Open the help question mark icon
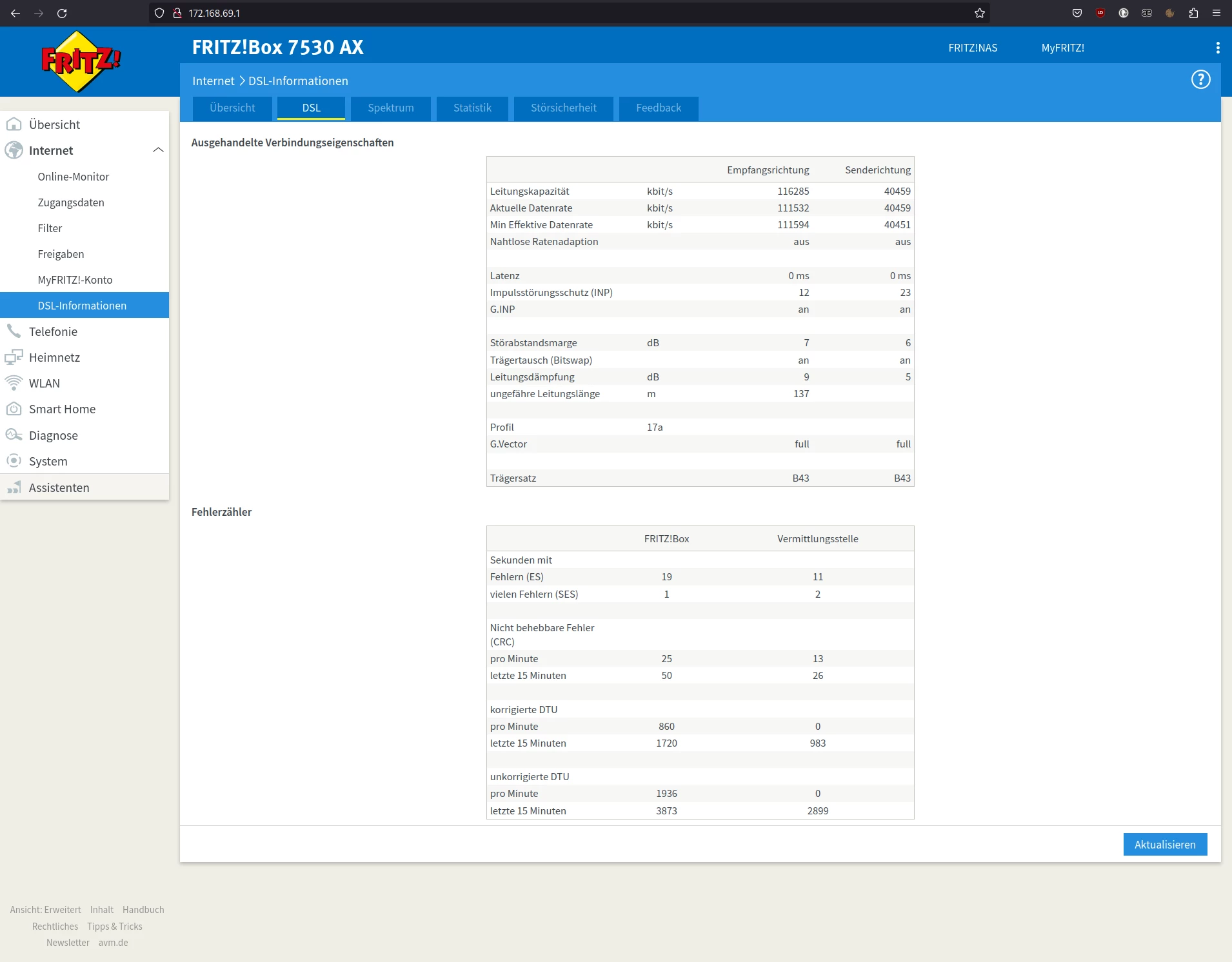 1200,80
